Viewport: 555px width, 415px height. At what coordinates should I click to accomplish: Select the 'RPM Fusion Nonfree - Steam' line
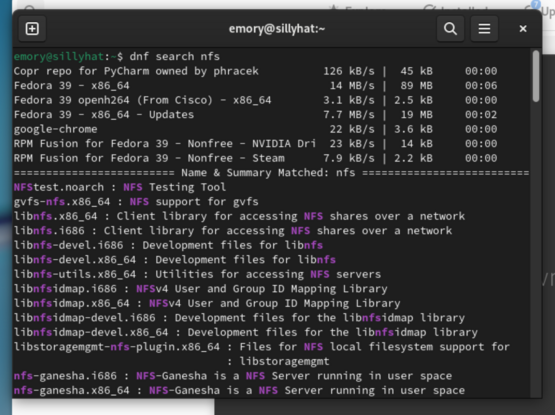255,158
